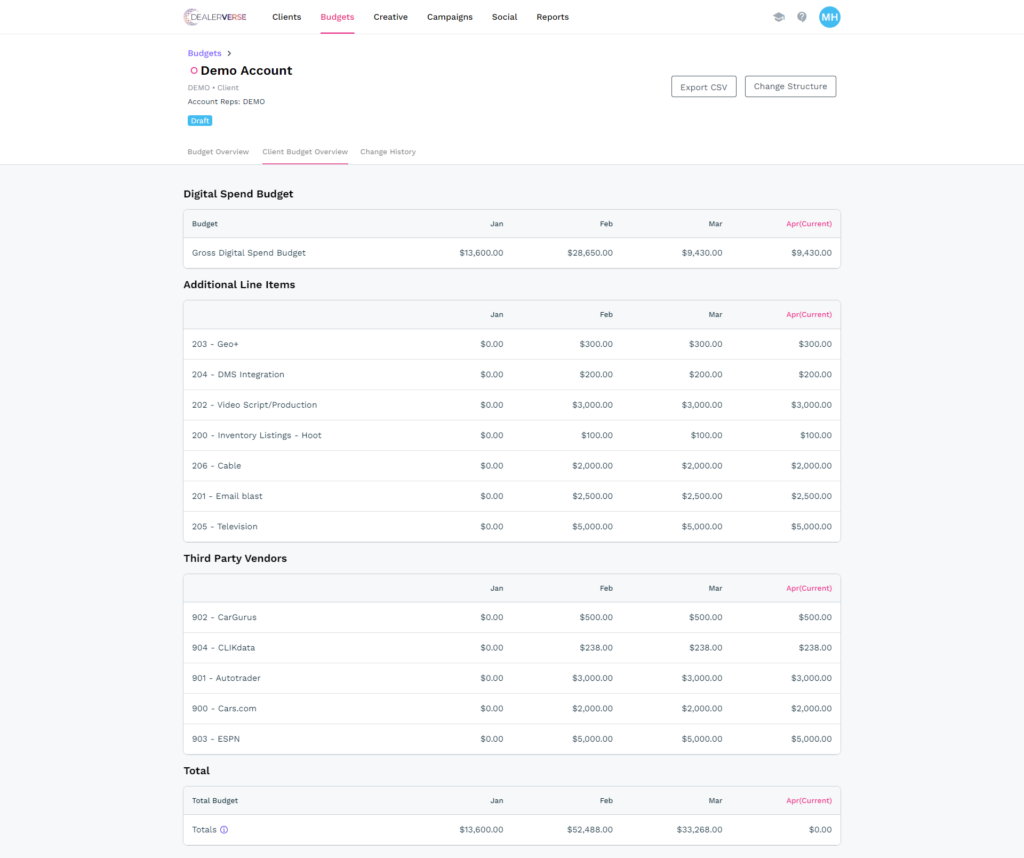The height and width of the screenshot is (858, 1024).
Task: Open the Social navigation item
Action: coord(504,17)
